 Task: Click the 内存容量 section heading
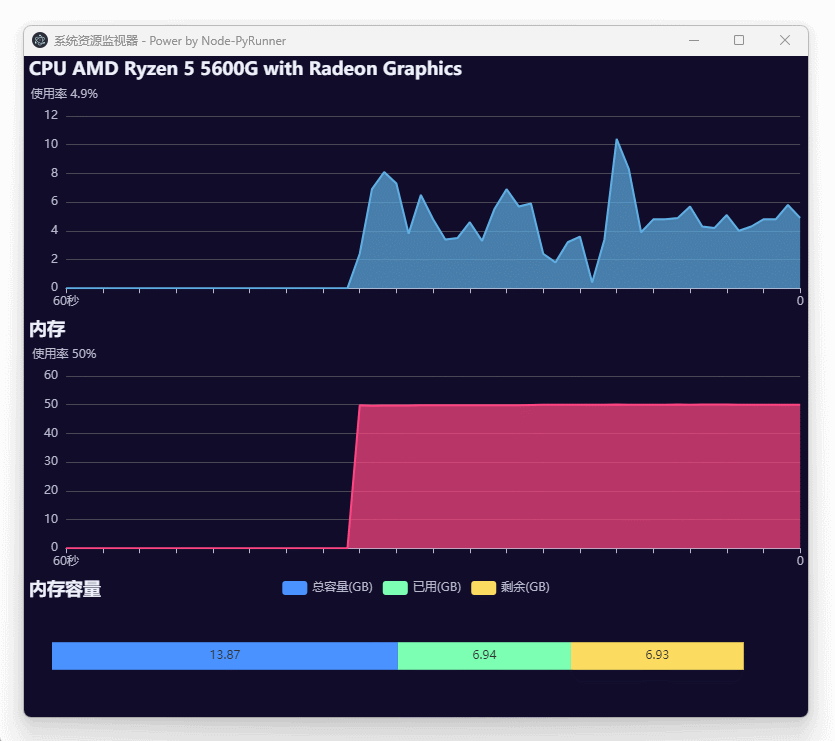coord(65,589)
